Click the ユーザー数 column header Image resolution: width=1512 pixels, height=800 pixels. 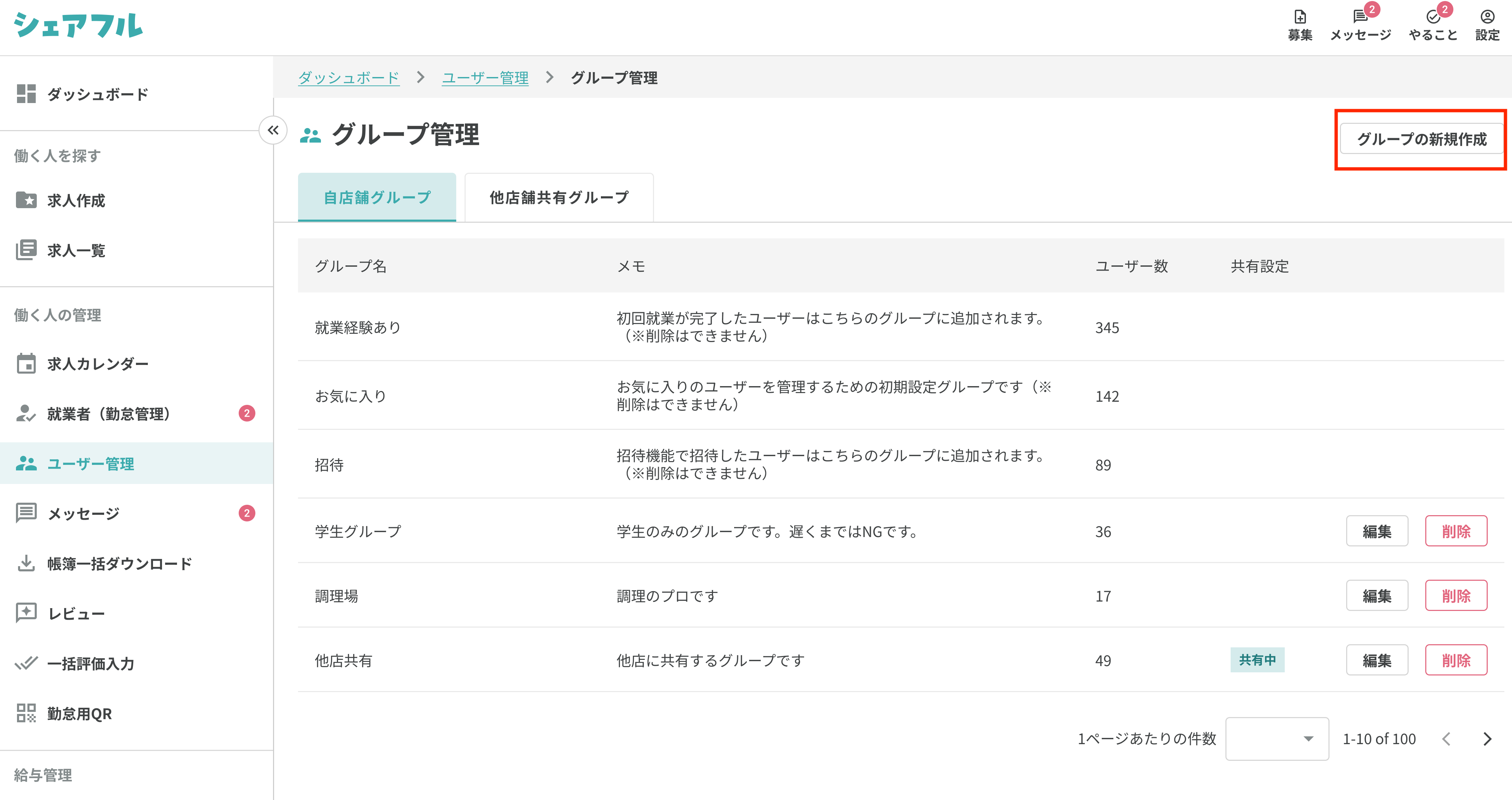pos(1132,266)
